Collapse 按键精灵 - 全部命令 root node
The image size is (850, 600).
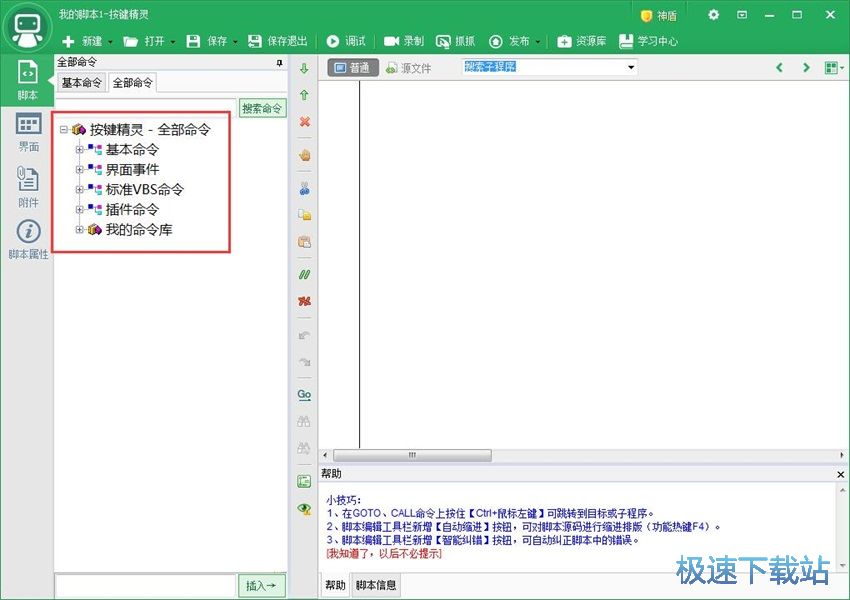pyautogui.click(x=64, y=130)
